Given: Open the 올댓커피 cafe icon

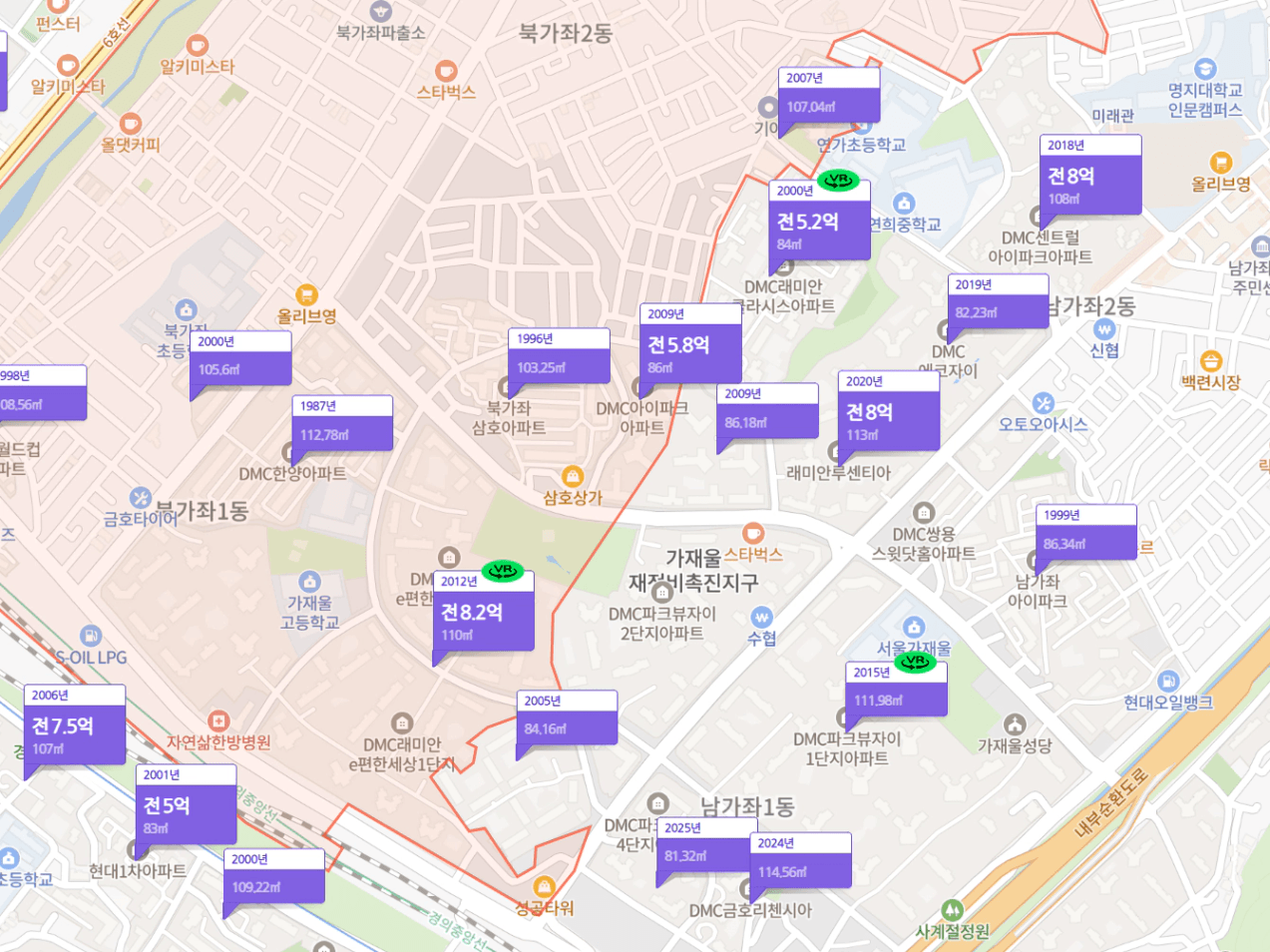Looking at the screenshot, I should coord(131,123).
